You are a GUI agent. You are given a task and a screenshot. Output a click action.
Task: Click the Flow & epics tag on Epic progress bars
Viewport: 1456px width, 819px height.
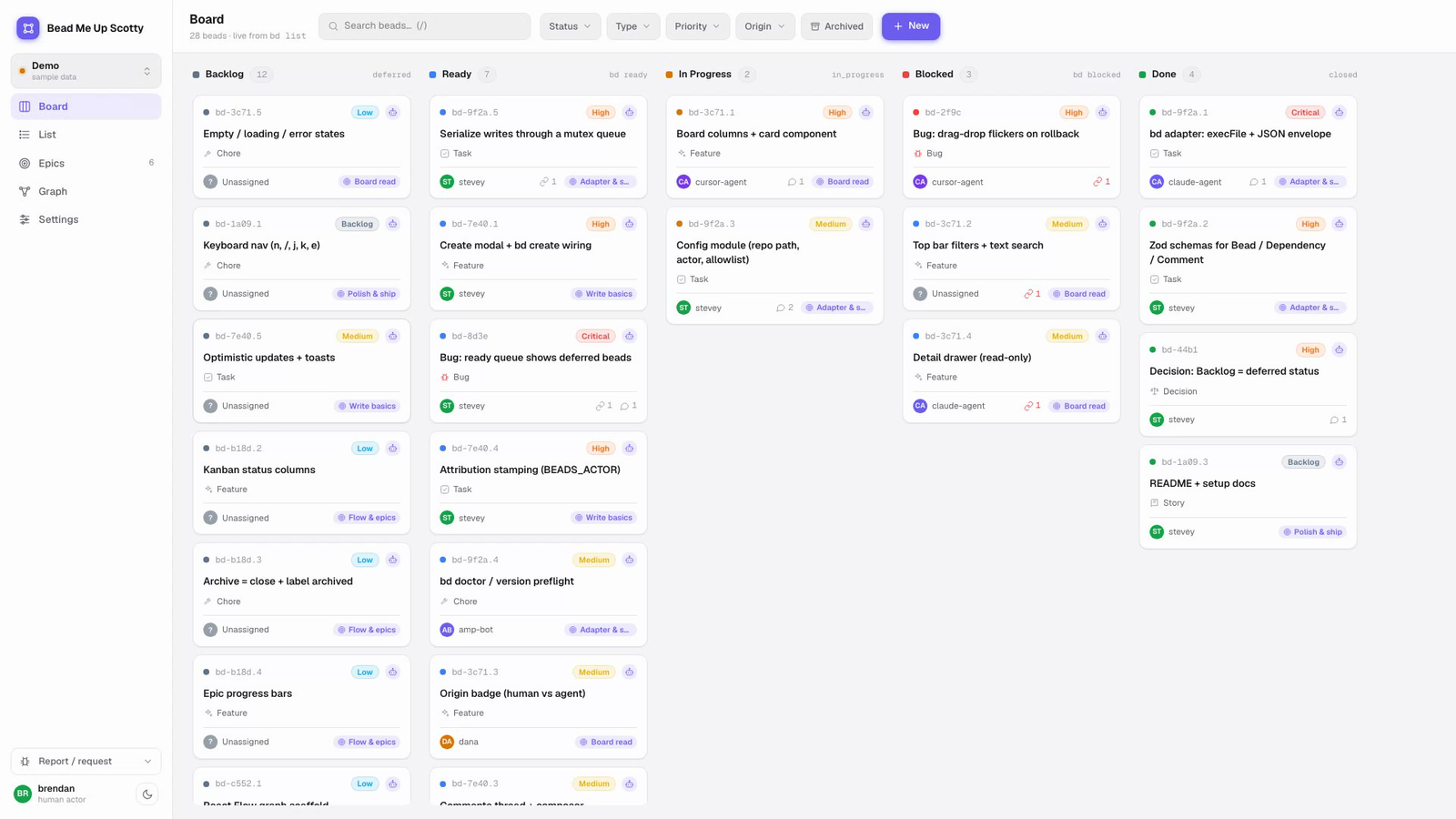pyautogui.click(x=366, y=742)
